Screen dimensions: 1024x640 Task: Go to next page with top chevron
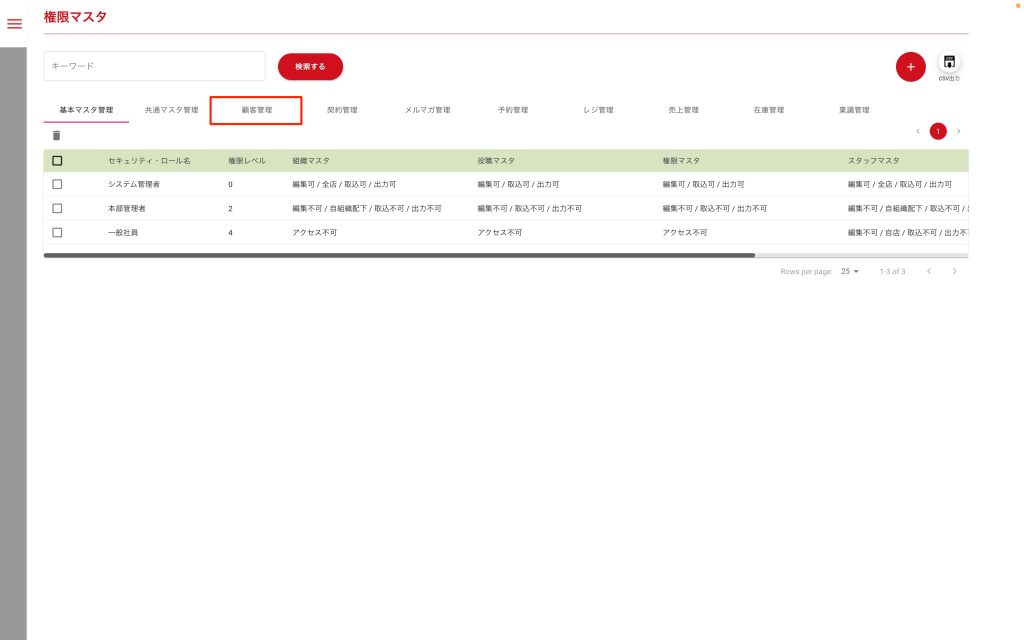(958, 131)
